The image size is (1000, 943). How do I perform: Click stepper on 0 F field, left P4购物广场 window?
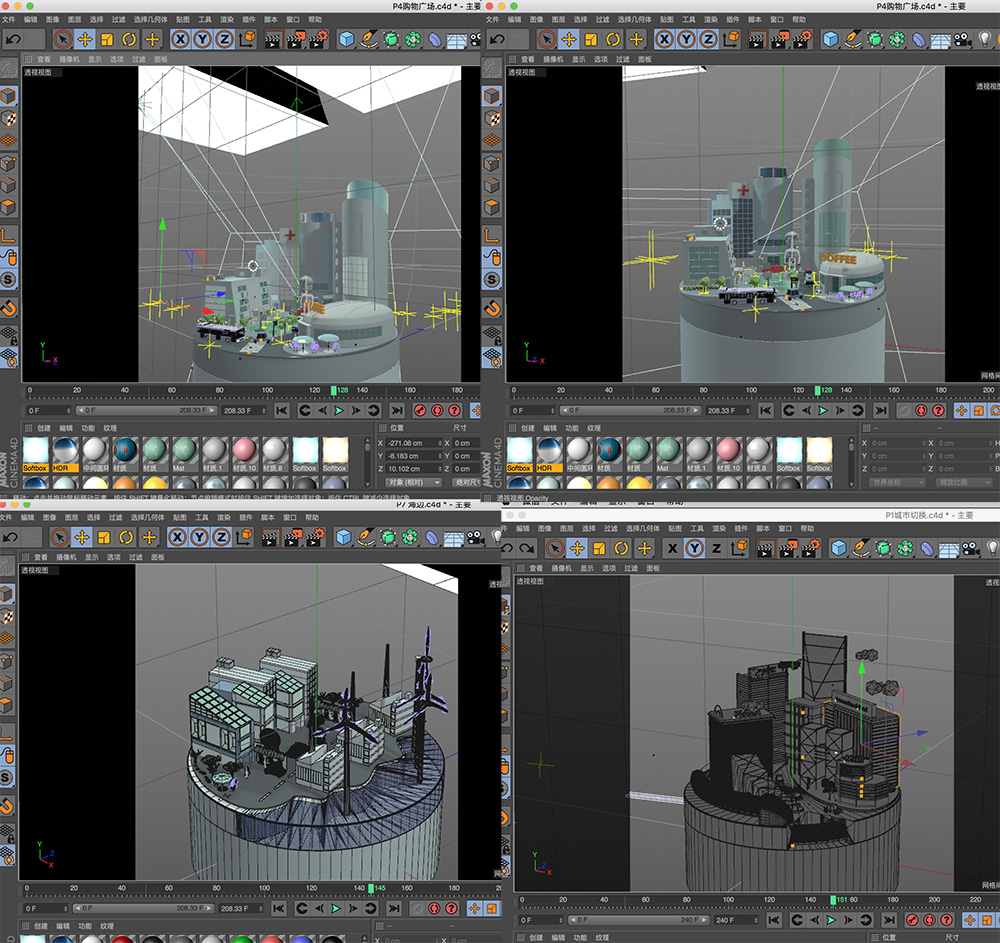tap(68, 411)
